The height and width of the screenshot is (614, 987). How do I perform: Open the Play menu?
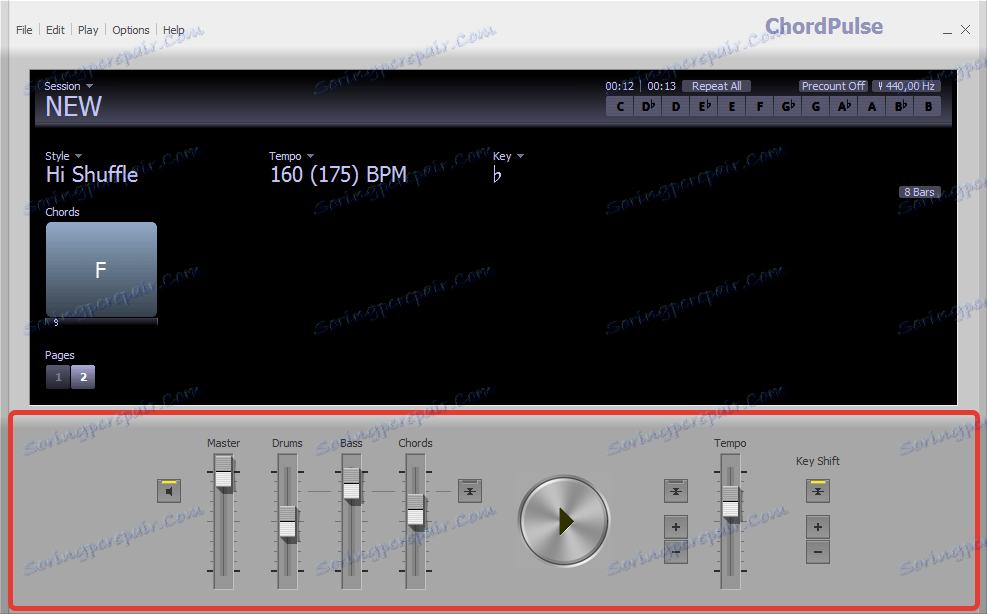pos(87,29)
